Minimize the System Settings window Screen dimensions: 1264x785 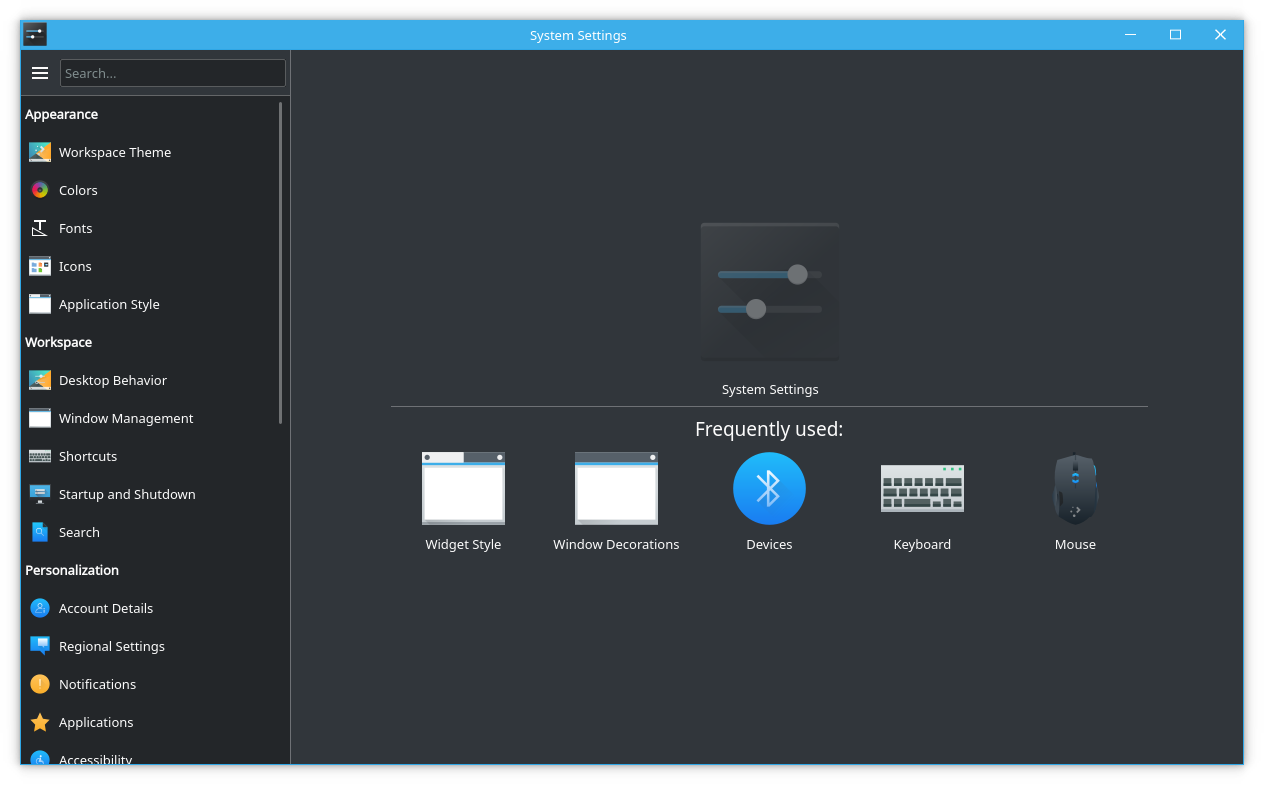tap(1130, 35)
